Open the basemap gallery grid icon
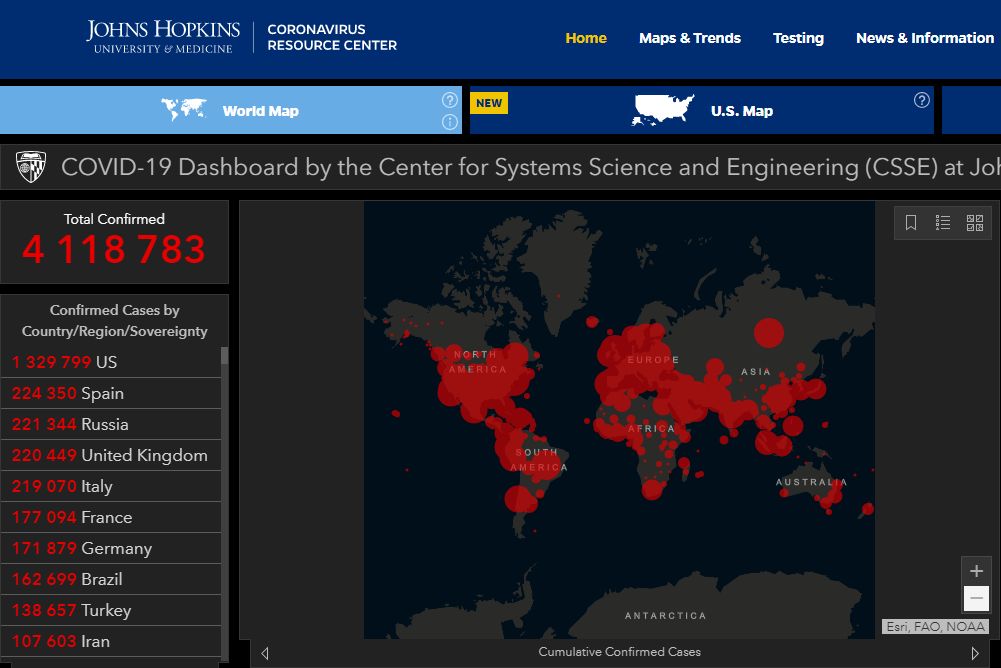 coord(975,223)
